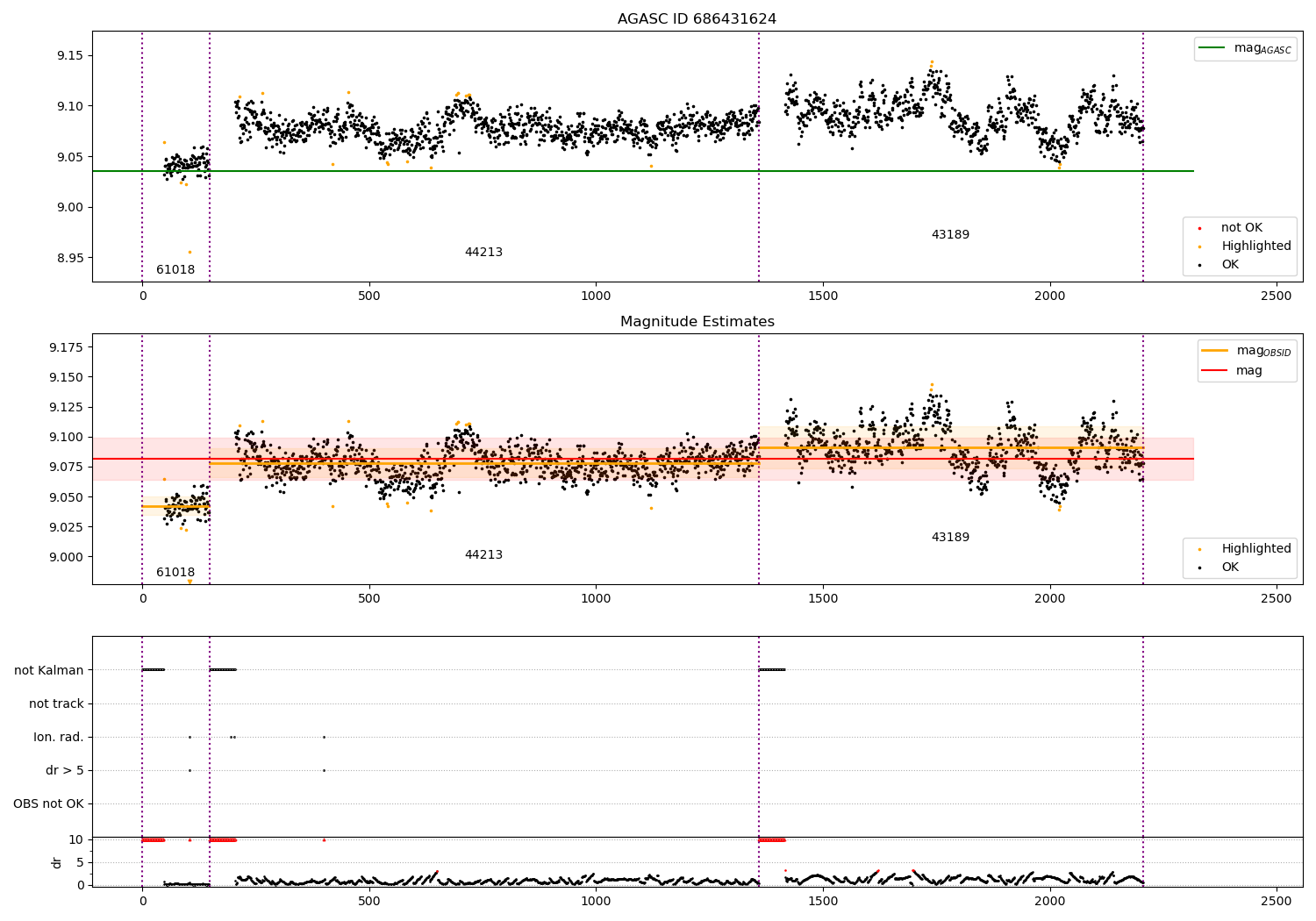Click "OK" in the AGASC ID plot legend
Image resolution: width=1316 pixels, height=921 pixels.
pos(1230,265)
